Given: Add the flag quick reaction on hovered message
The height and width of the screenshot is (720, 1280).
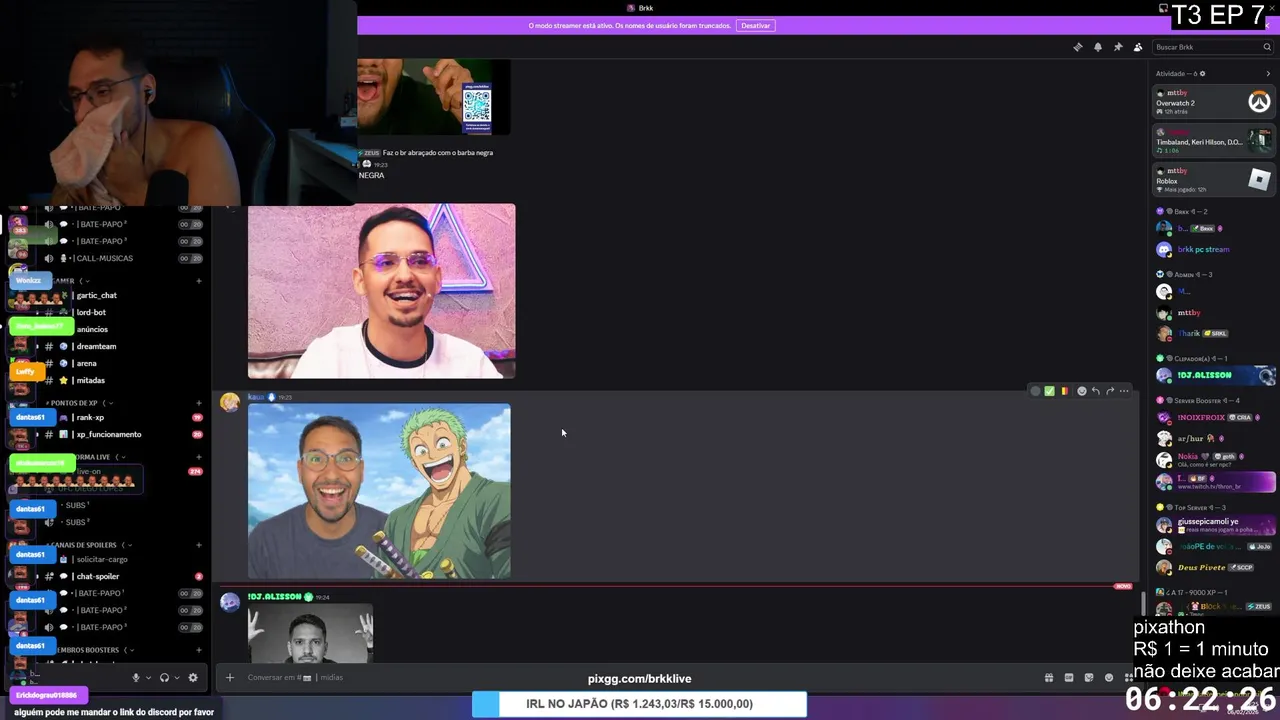Looking at the screenshot, I should (1064, 391).
